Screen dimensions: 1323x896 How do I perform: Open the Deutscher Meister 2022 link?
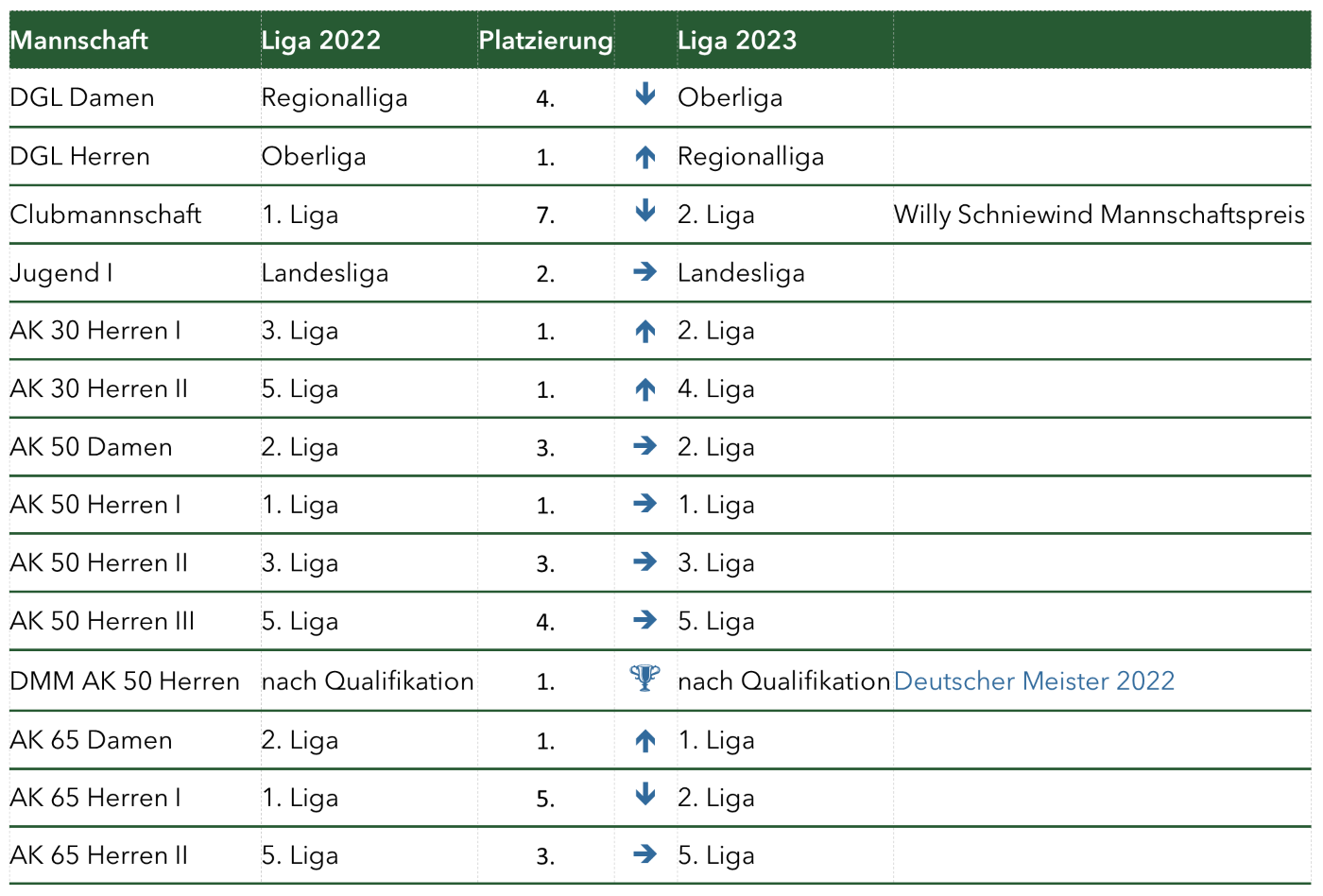[1034, 681]
